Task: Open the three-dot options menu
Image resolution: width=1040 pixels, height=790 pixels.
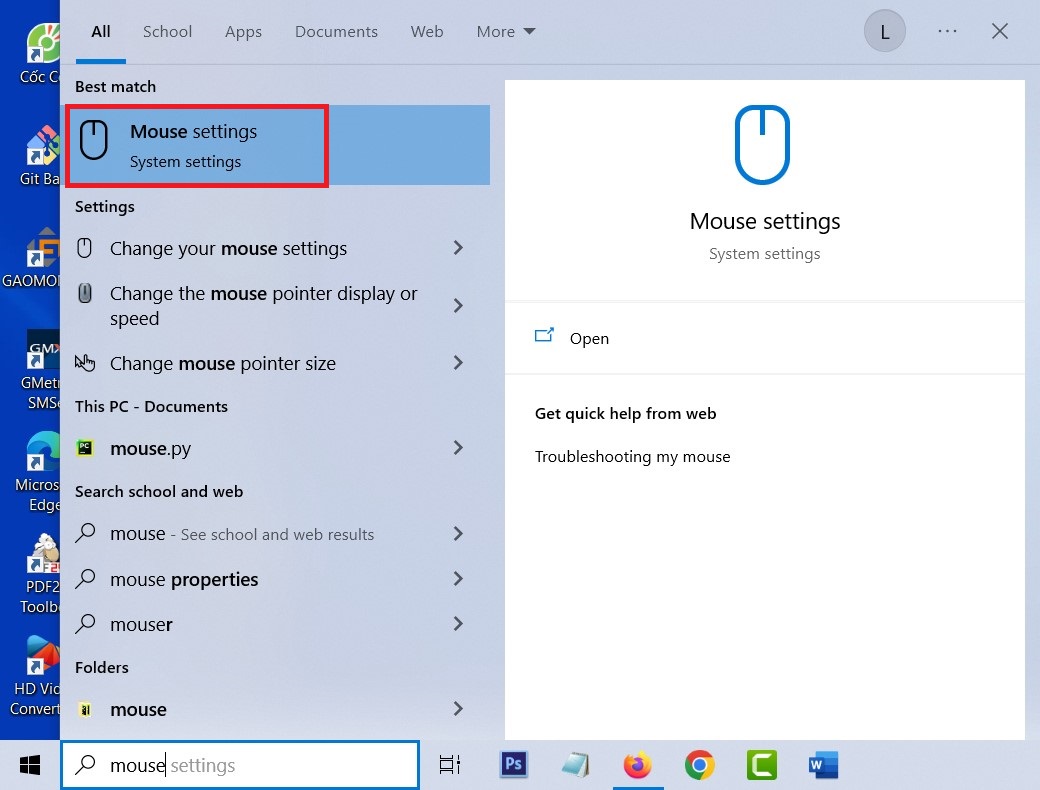Action: pyautogui.click(x=947, y=32)
